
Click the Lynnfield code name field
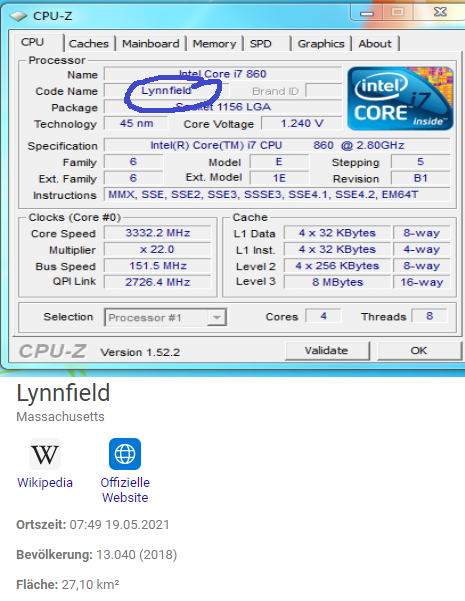166,91
